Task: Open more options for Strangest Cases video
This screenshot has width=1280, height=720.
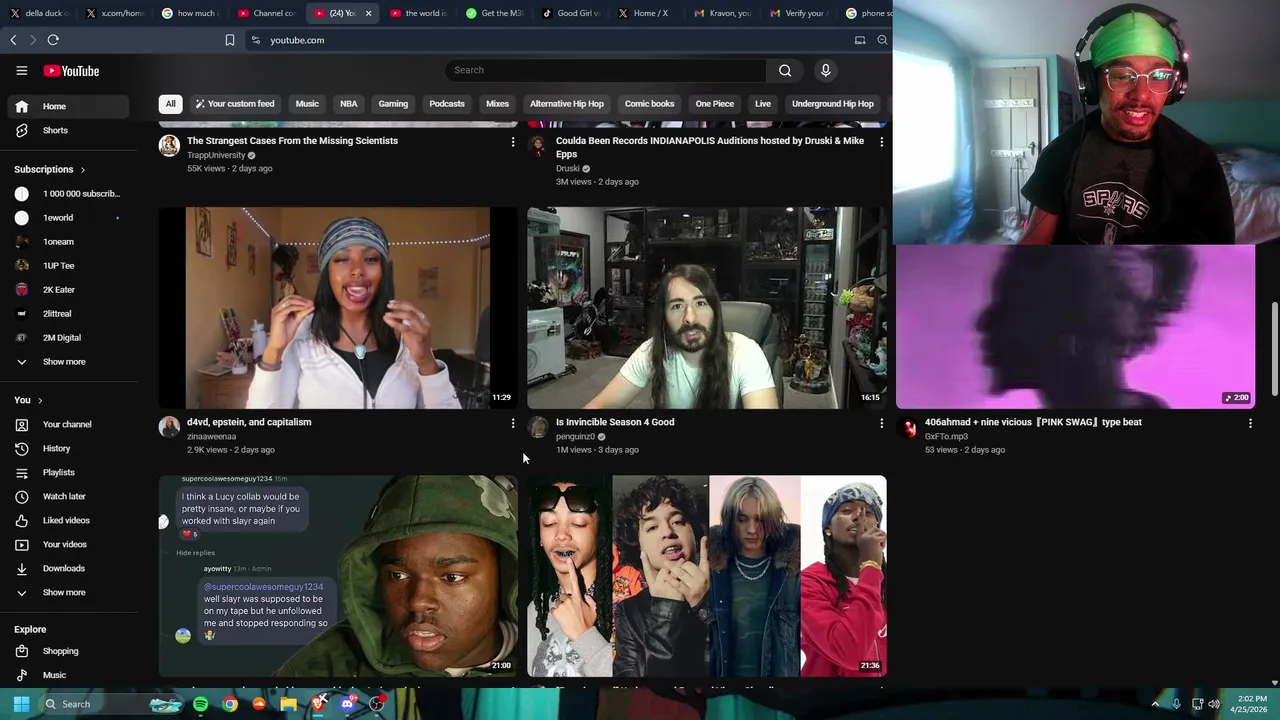Action: (513, 142)
